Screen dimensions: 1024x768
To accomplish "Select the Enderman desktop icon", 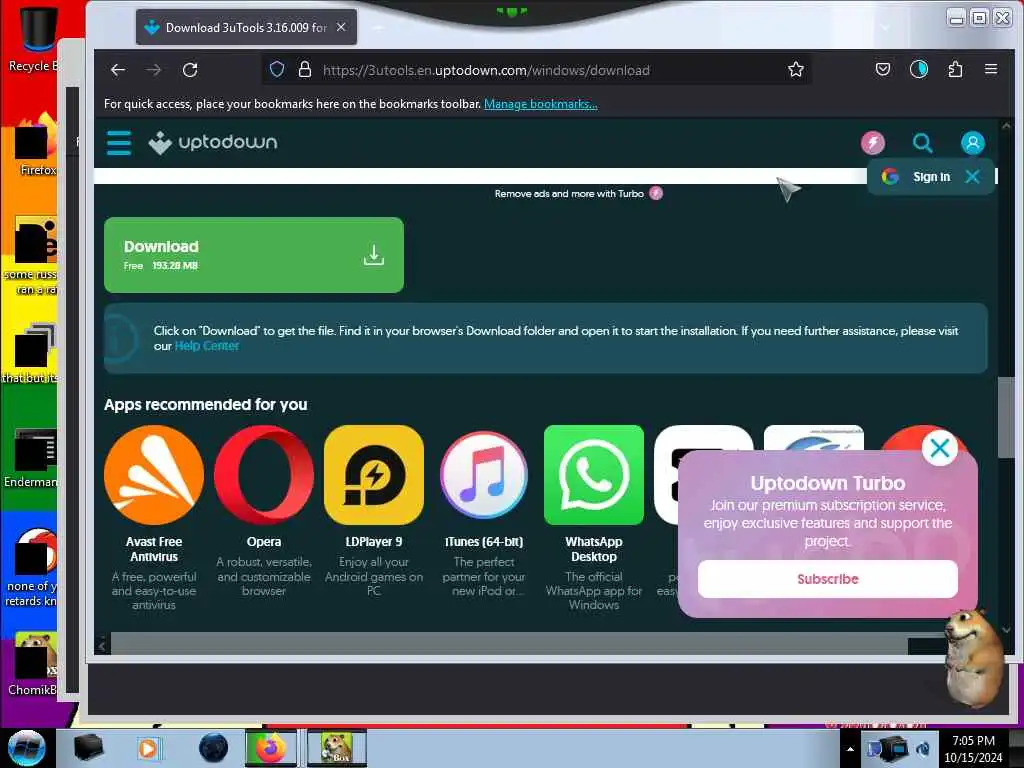I will [x=34, y=457].
